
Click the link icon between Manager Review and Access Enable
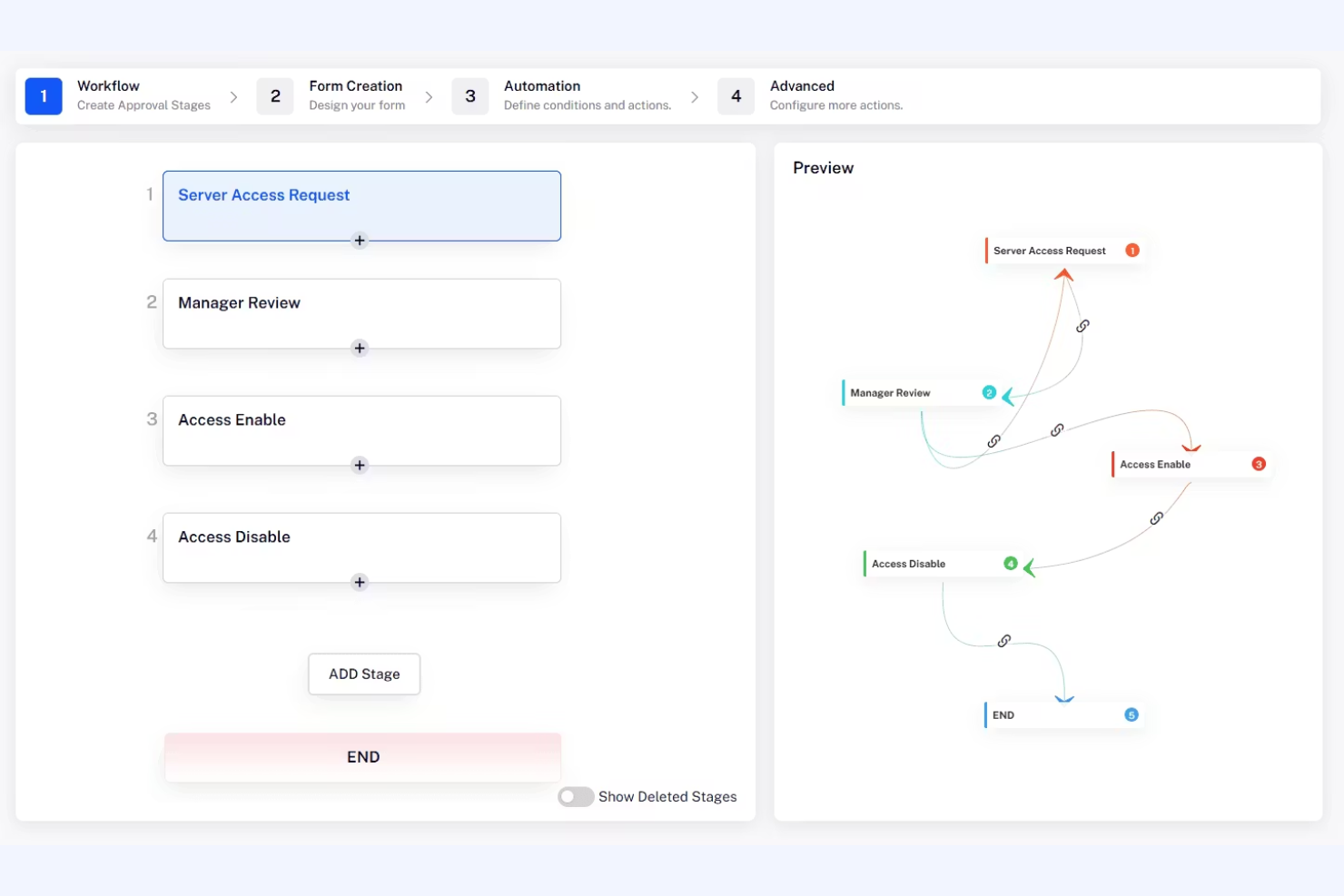coord(1056,429)
